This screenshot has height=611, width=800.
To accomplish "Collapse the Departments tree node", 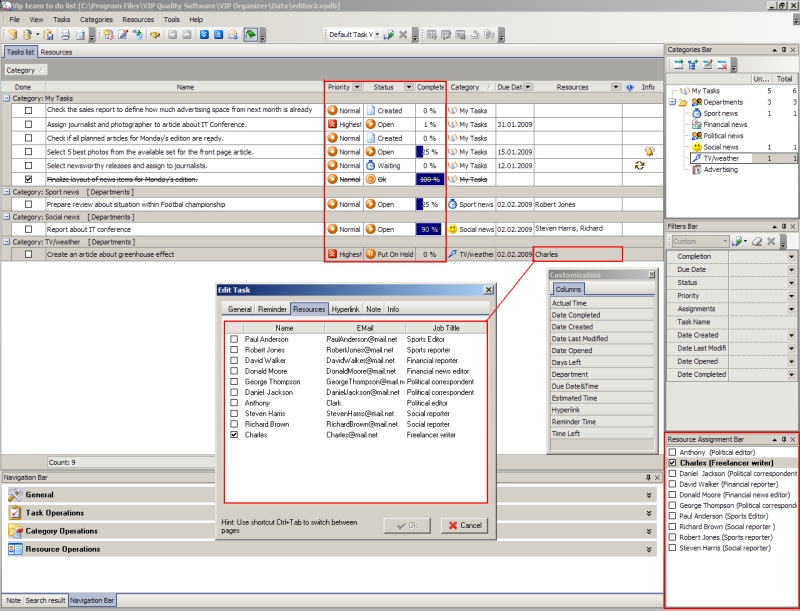I will point(672,102).
